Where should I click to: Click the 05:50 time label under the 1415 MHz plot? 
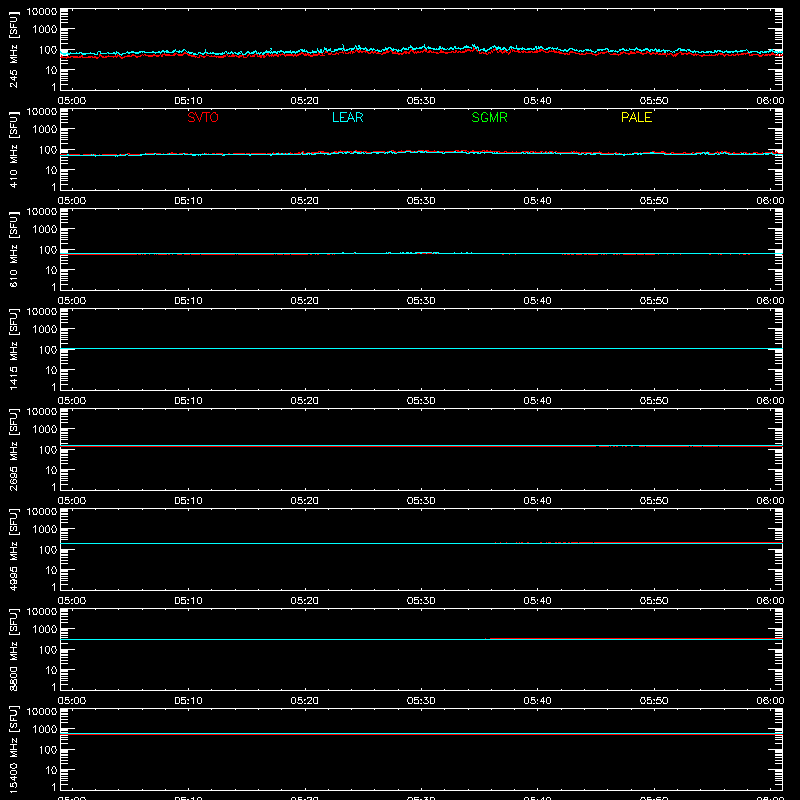click(x=654, y=401)
